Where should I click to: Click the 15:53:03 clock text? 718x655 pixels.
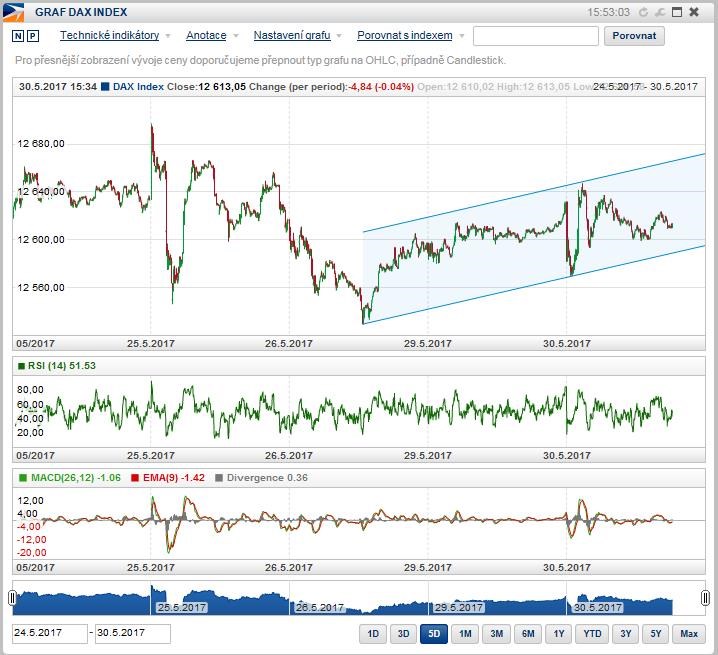tap(609, 12)
